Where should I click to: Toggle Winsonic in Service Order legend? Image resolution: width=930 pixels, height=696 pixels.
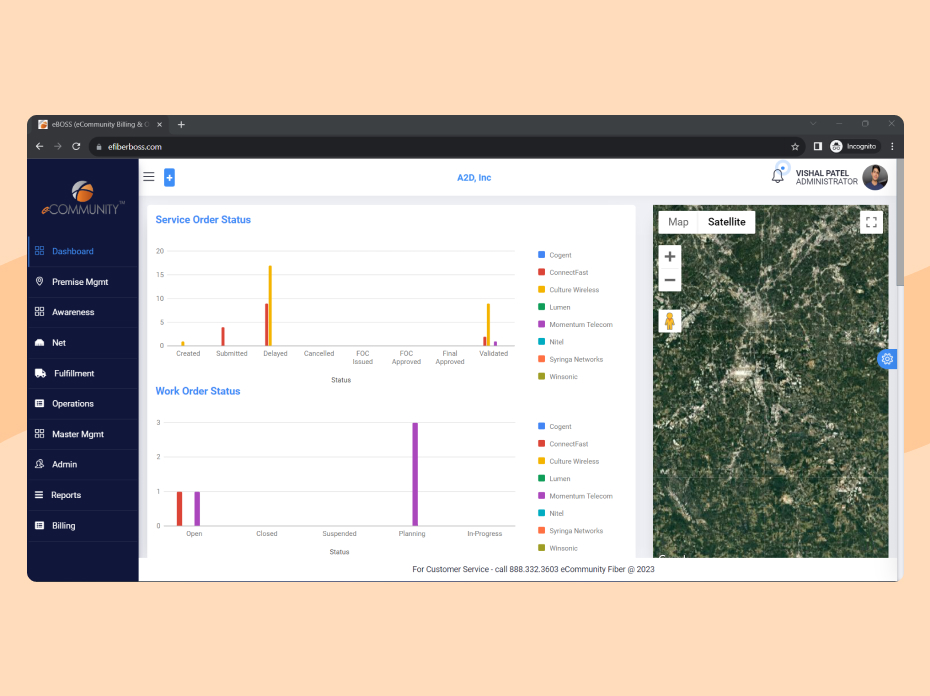558,376
